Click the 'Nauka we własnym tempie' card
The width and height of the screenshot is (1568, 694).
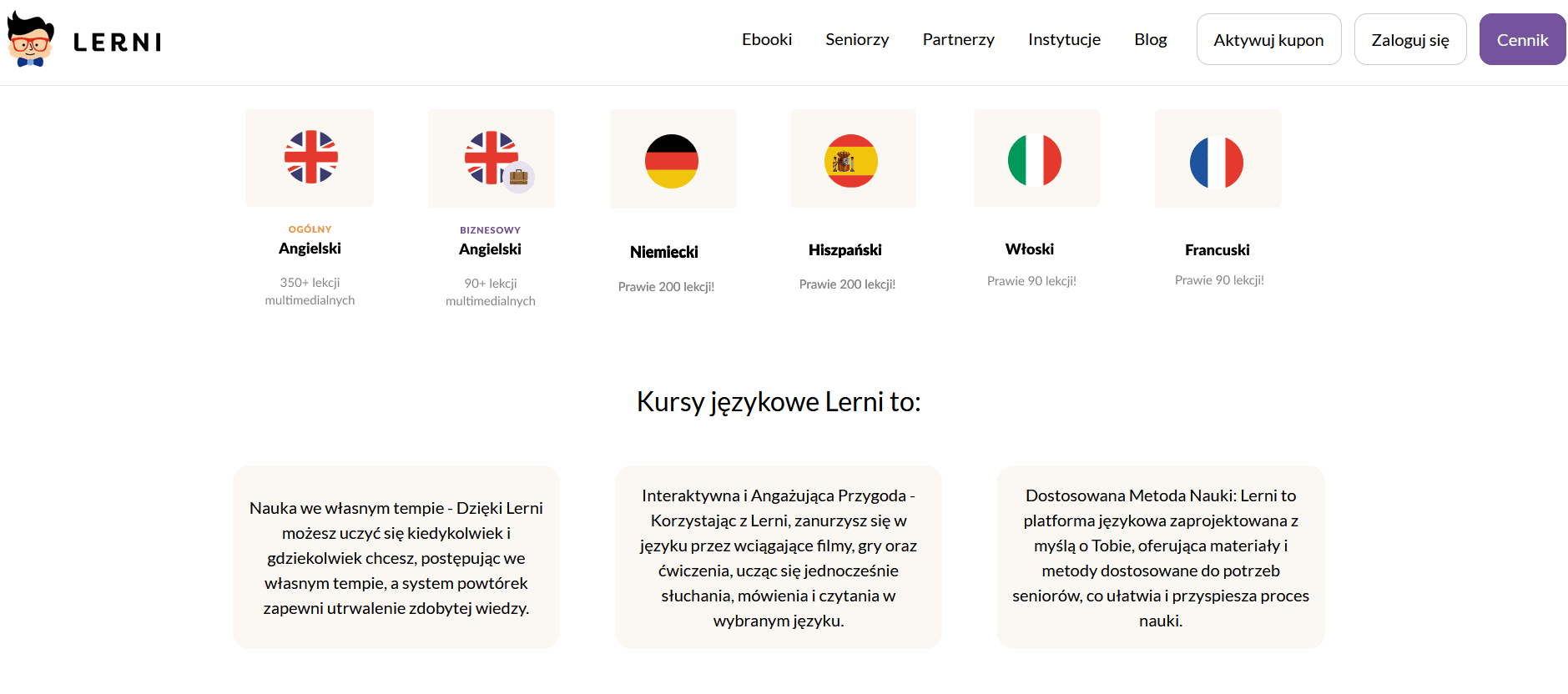(396, 557)
